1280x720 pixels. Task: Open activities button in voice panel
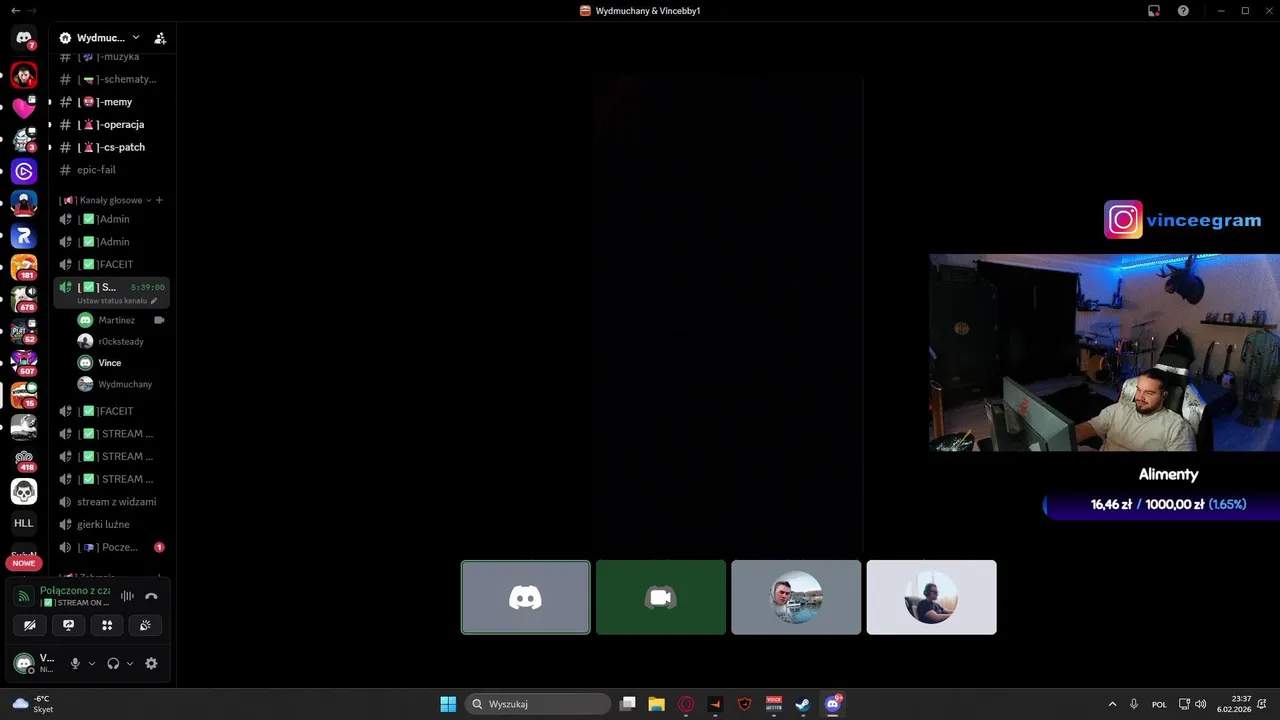point(107,625)
